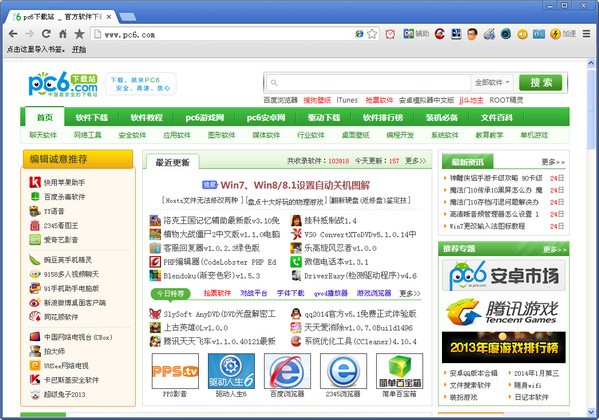The height and width of the screenshot is (420, 599).
Task: Open the 装机必备 navigation tab
Action: [x=442, y=117]
